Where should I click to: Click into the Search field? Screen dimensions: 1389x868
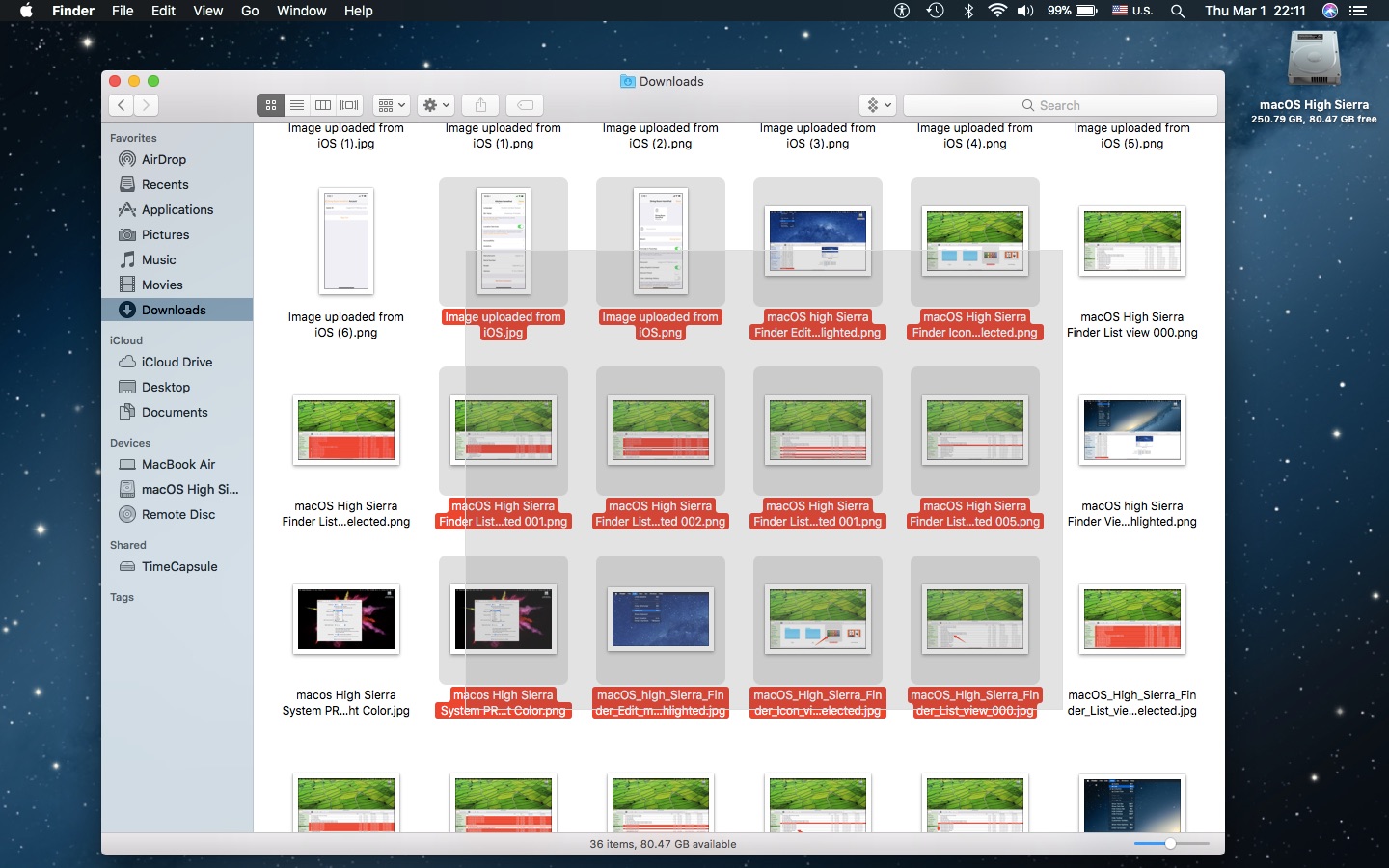click(x=1060, y=105)
